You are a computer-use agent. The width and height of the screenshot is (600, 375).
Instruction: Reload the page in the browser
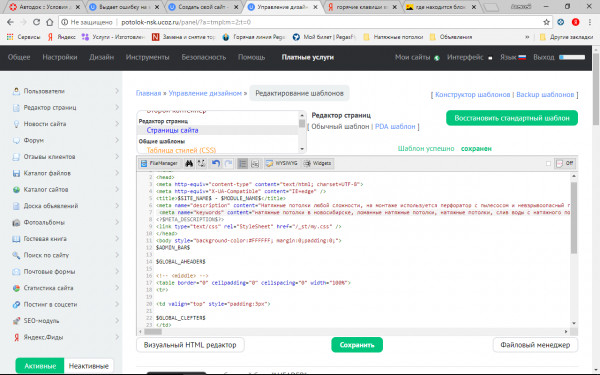pyautogui.click(x=36, y=22)
